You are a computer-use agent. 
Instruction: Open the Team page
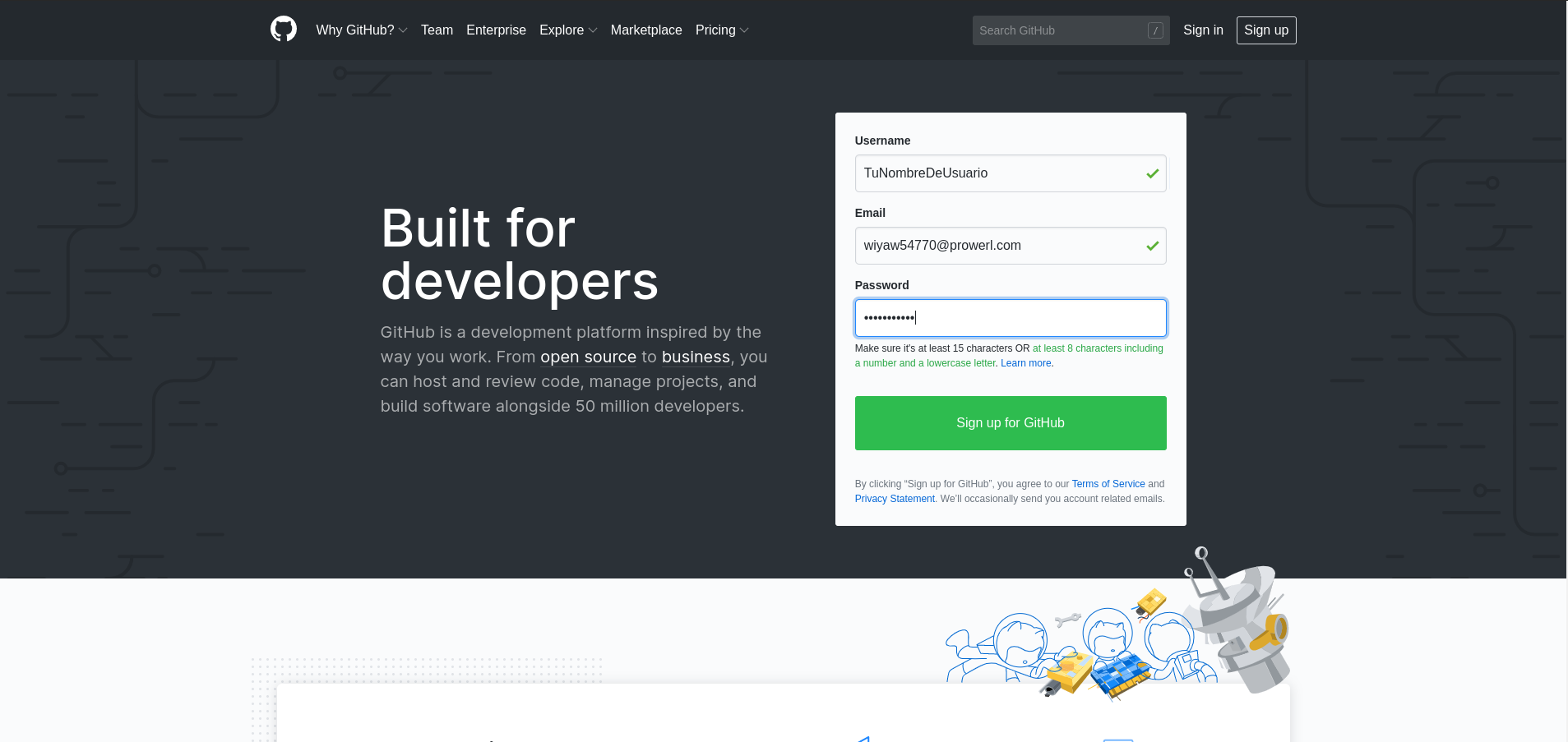437,30
